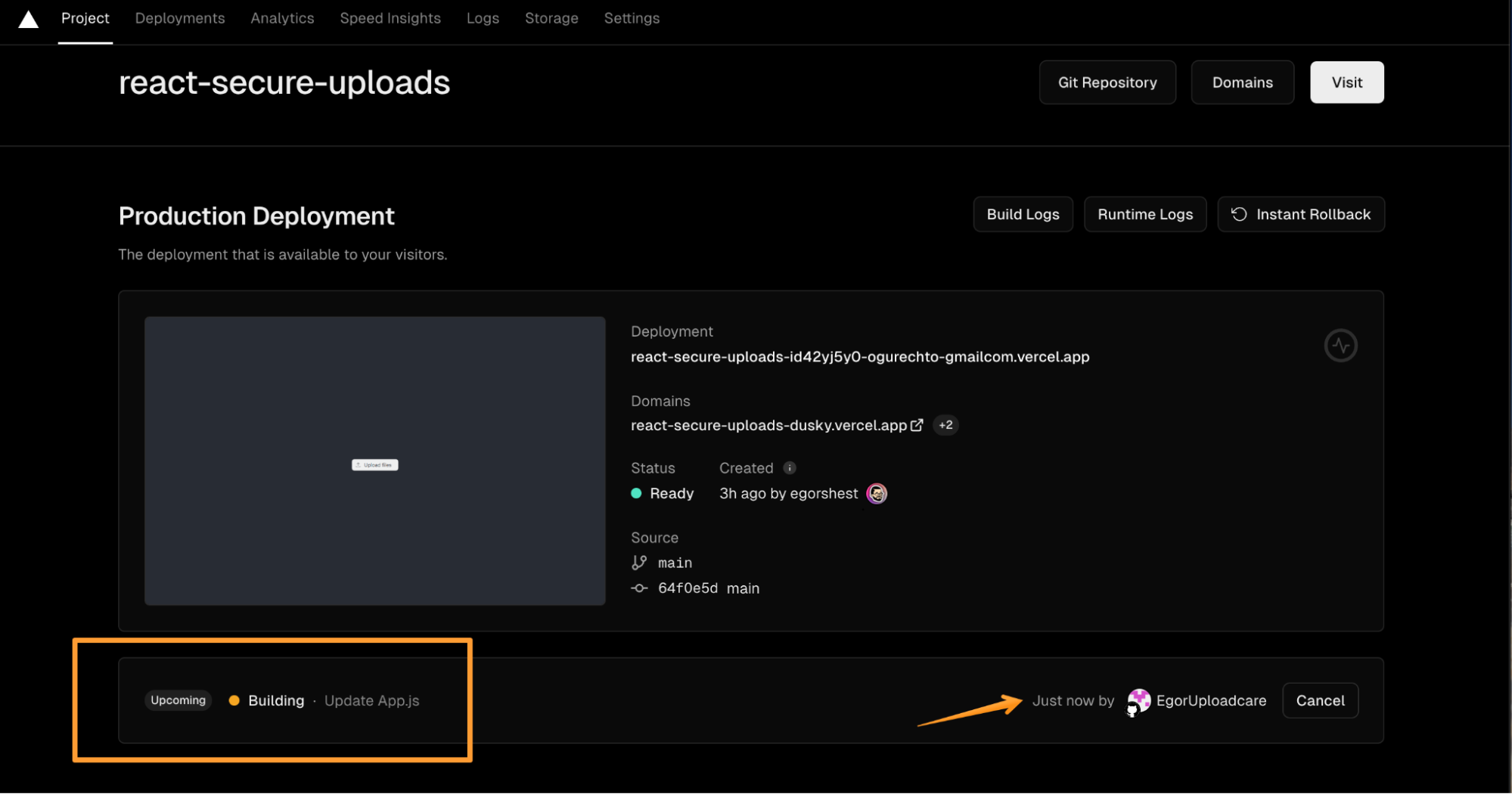This screenshot has width=1512, height=794.
Task: Open the Settings tab
Action: pos(632,18)
